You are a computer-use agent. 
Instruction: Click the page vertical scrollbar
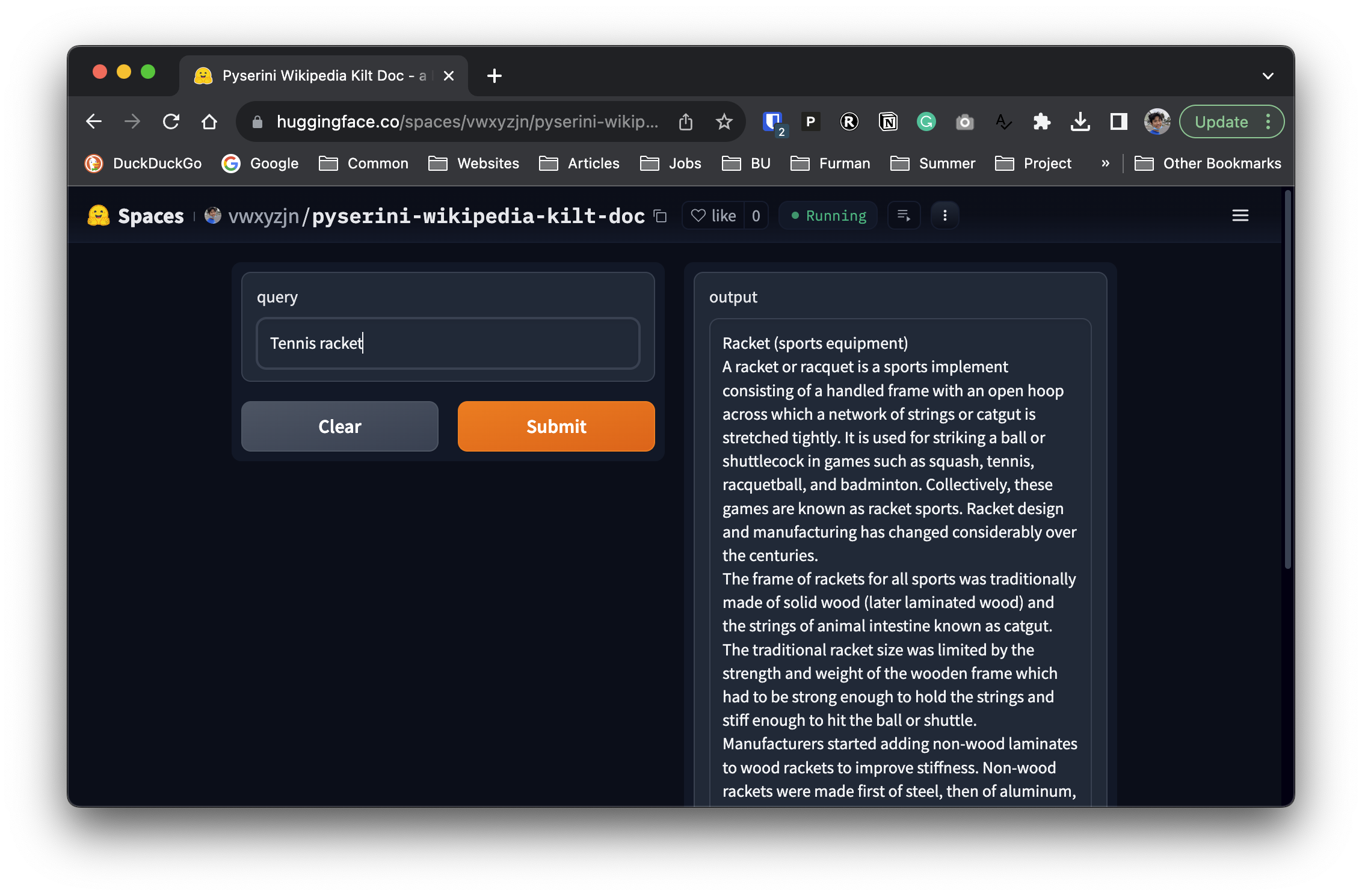tap(1287, 379)
